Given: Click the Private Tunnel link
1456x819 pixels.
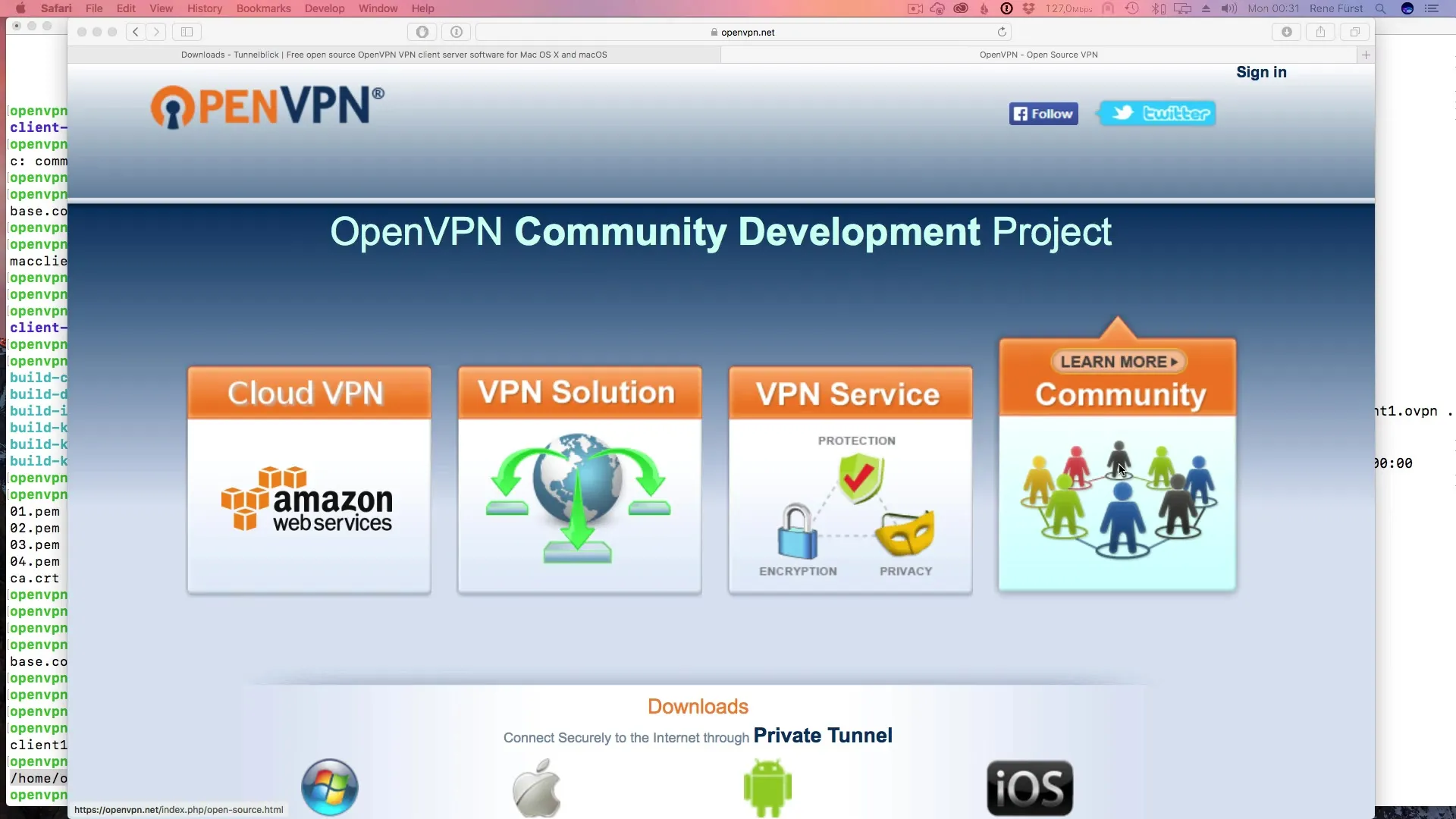Looking at the screenshot, I should (x=823, y=736).
